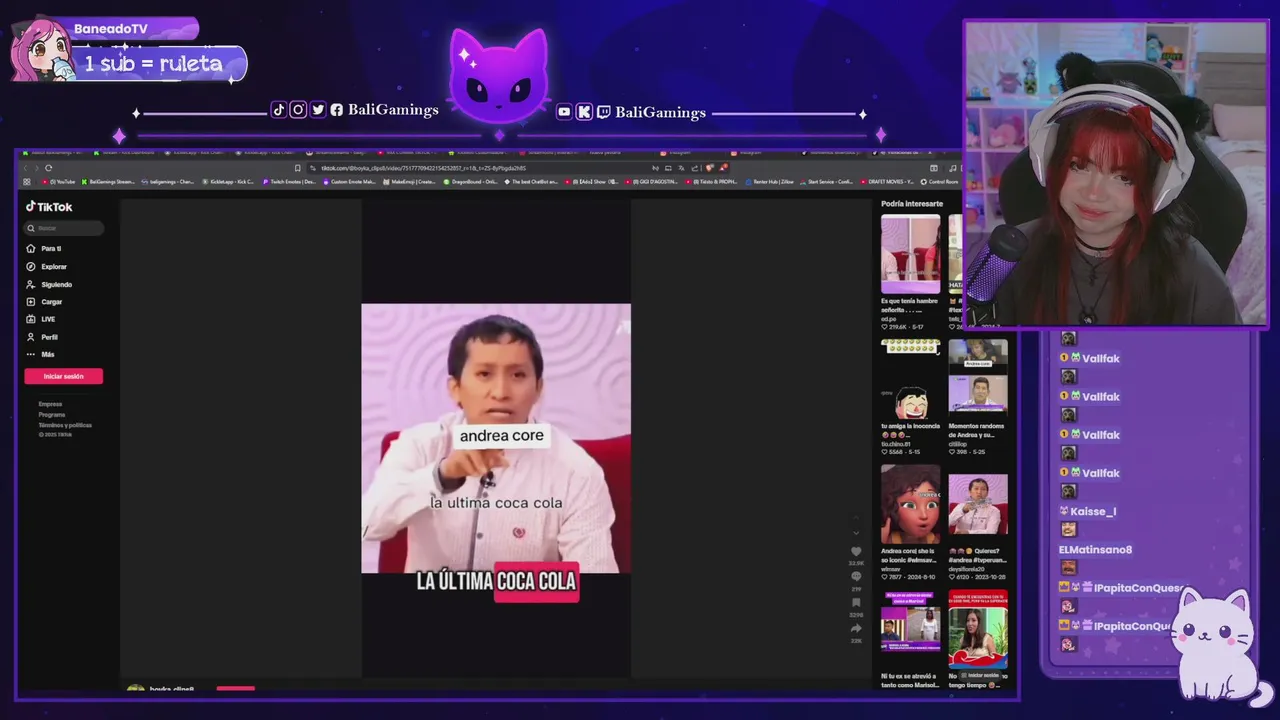Open the Empresa footer link
This screenshot has height=720, width=1280.
point(50,404)
